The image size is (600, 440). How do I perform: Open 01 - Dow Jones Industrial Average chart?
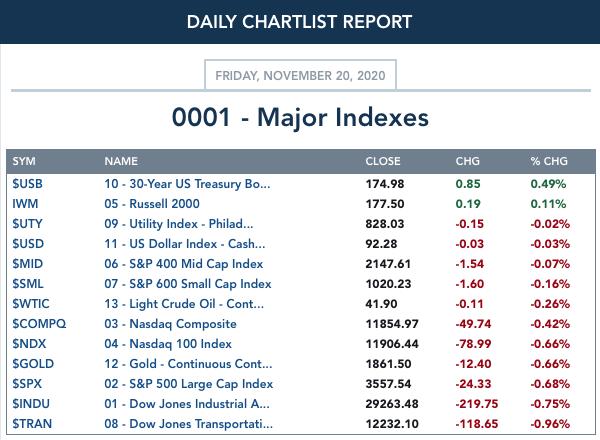point(187,404)
